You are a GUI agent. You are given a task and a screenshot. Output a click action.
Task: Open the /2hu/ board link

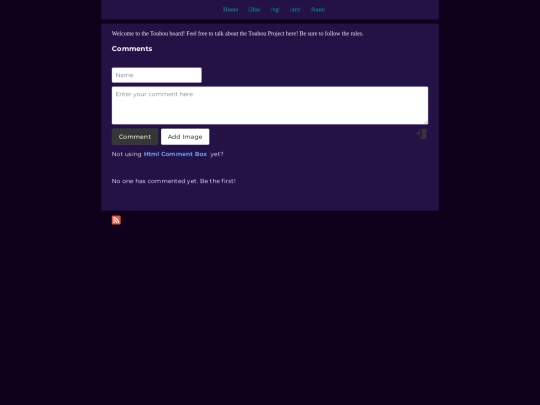click(x=255, y=10)
